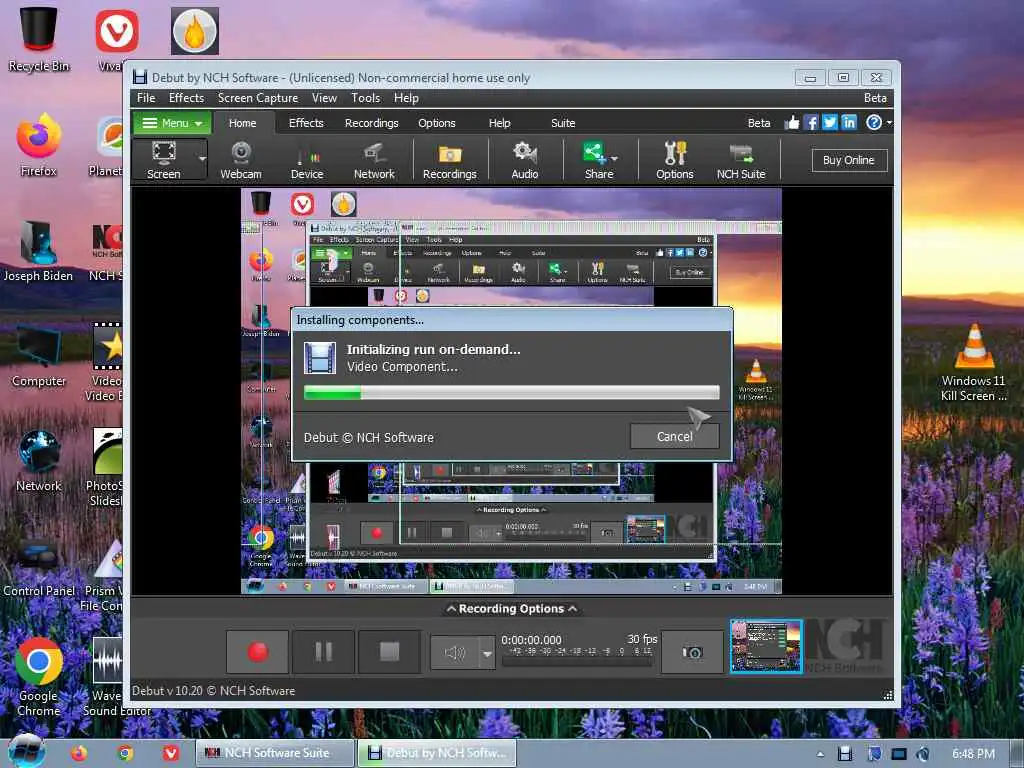Switch to the Help ribbon tab

(x=500, y=123)
